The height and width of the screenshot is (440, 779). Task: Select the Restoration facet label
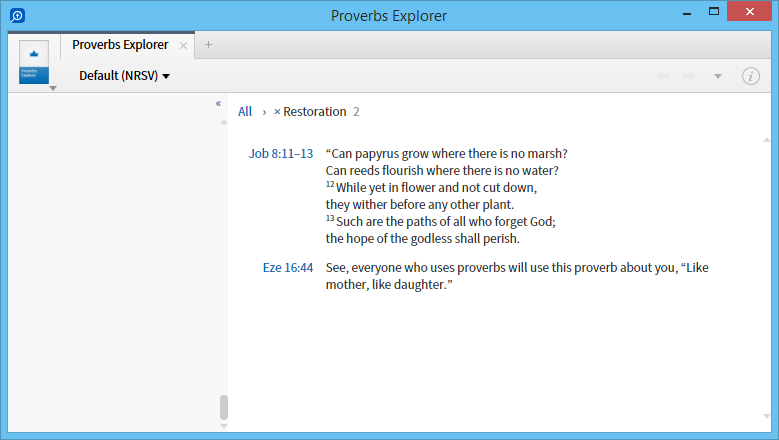314,112
